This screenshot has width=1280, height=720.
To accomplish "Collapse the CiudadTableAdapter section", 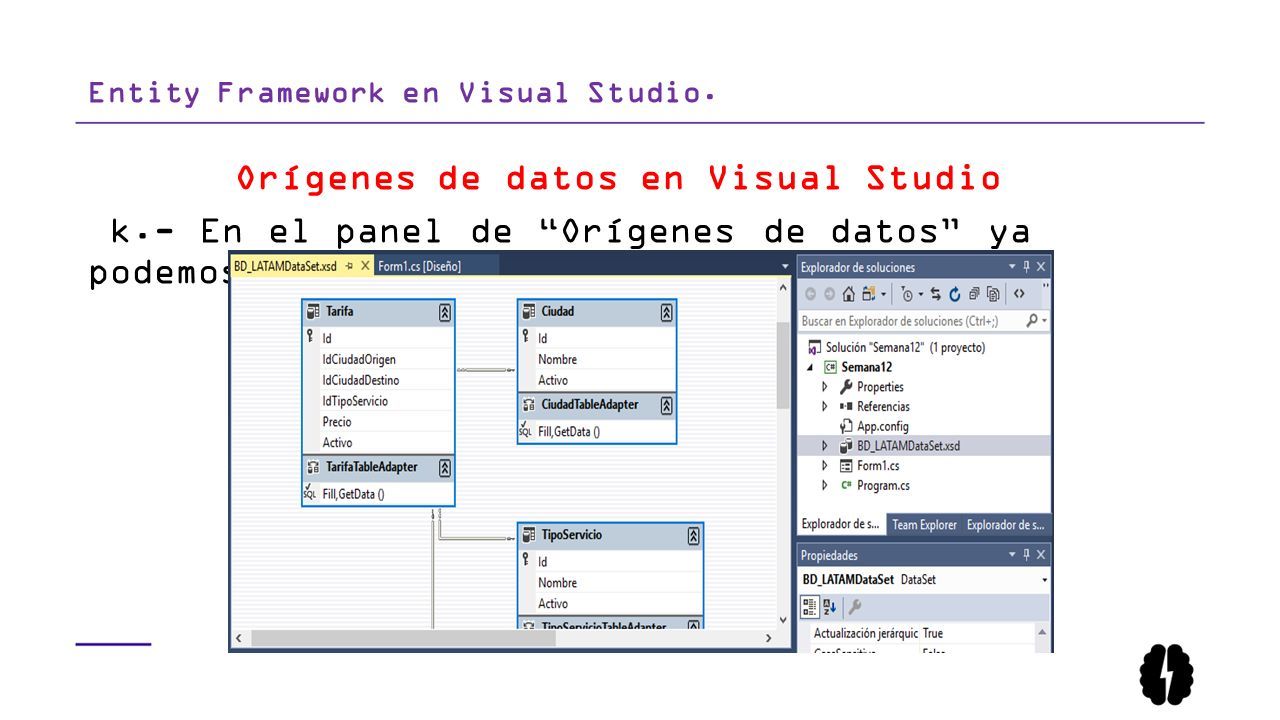I will tap(667, 406).
